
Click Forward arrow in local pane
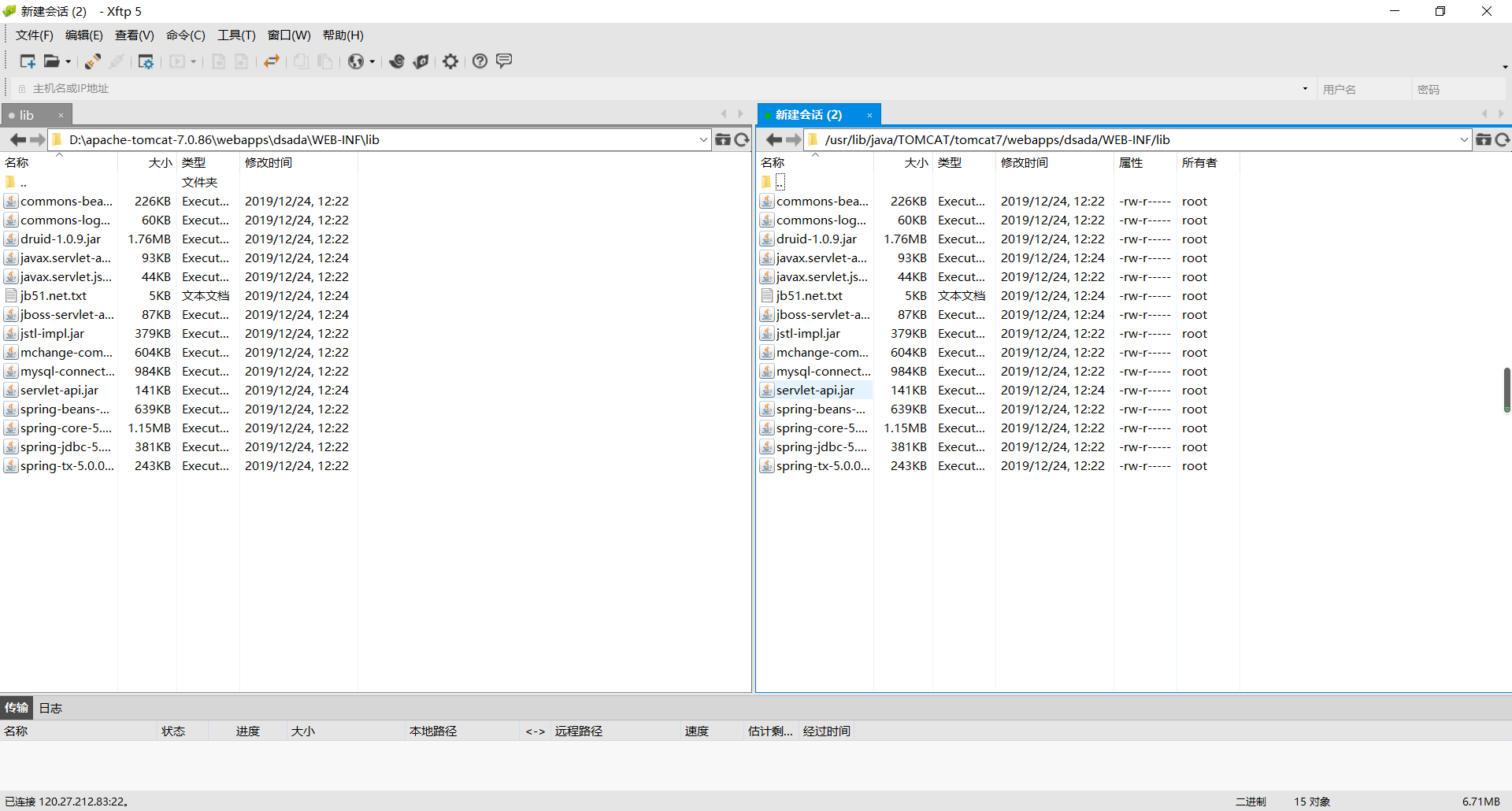[37, 139]
